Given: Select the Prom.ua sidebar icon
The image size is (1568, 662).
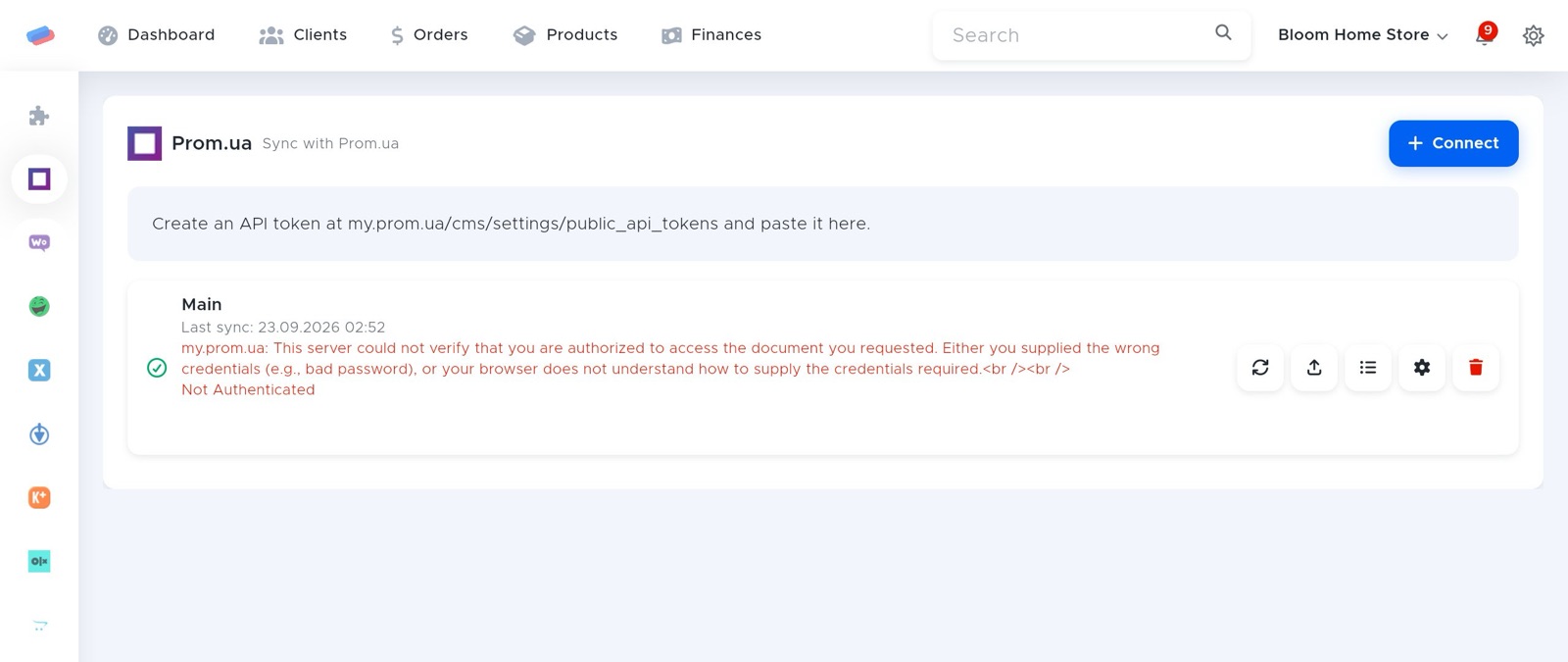Looking at the screenshot, I should [x=39, y=179].
